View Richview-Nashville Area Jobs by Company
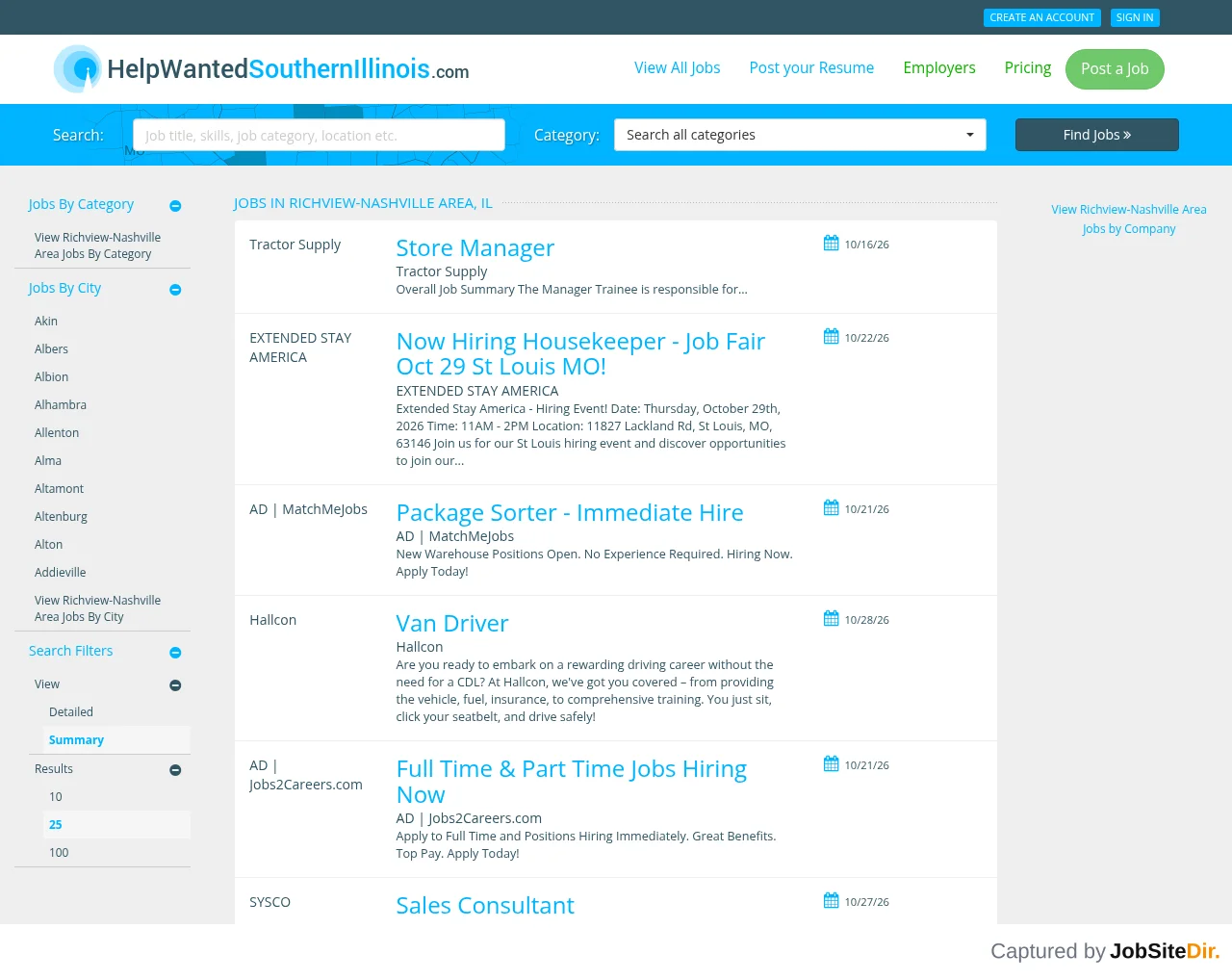The image size is (1232, 980). pyautogui.click(x=1129, y=219)
